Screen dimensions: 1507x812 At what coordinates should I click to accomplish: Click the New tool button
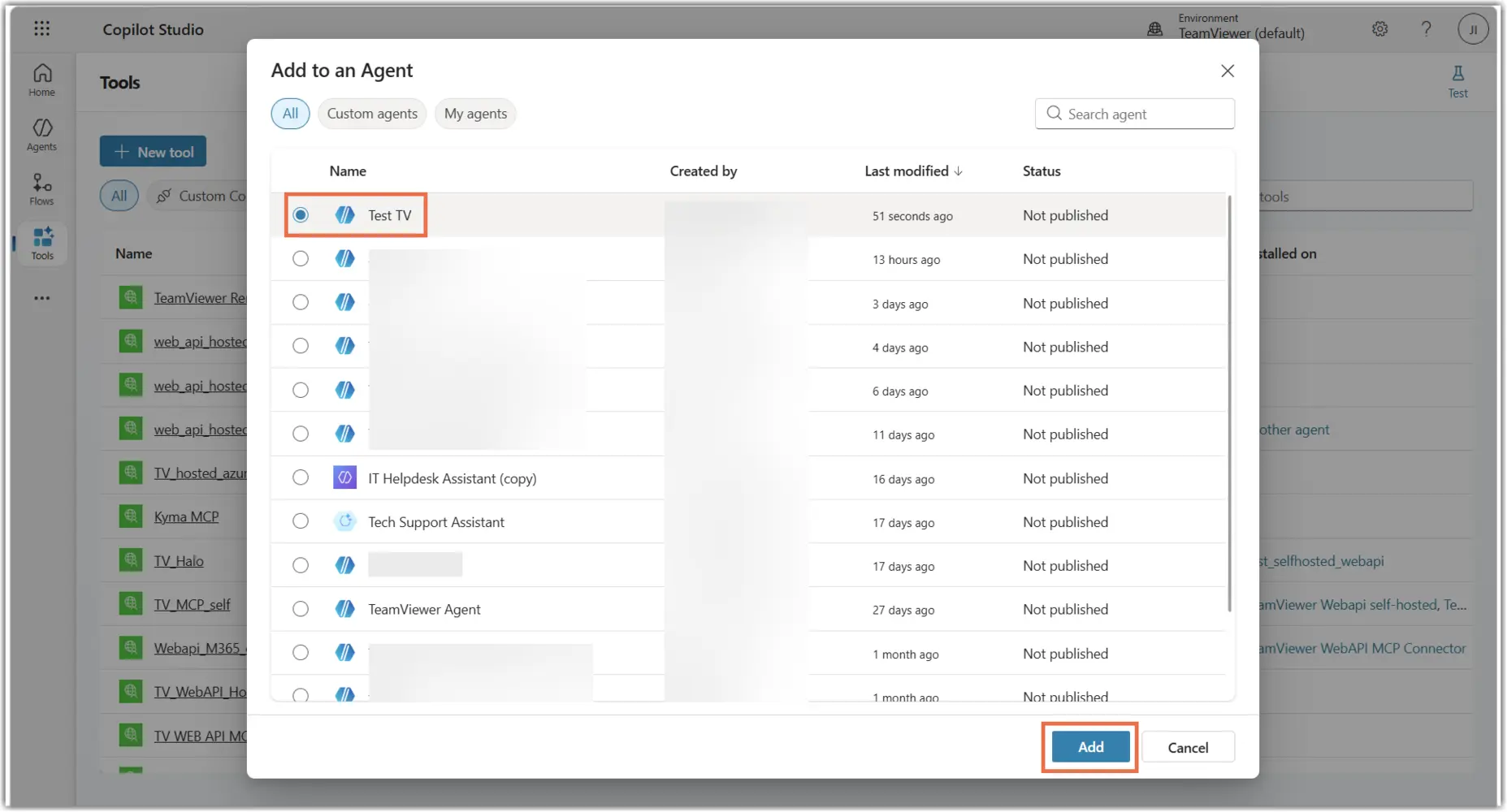(x=153, y=152)
